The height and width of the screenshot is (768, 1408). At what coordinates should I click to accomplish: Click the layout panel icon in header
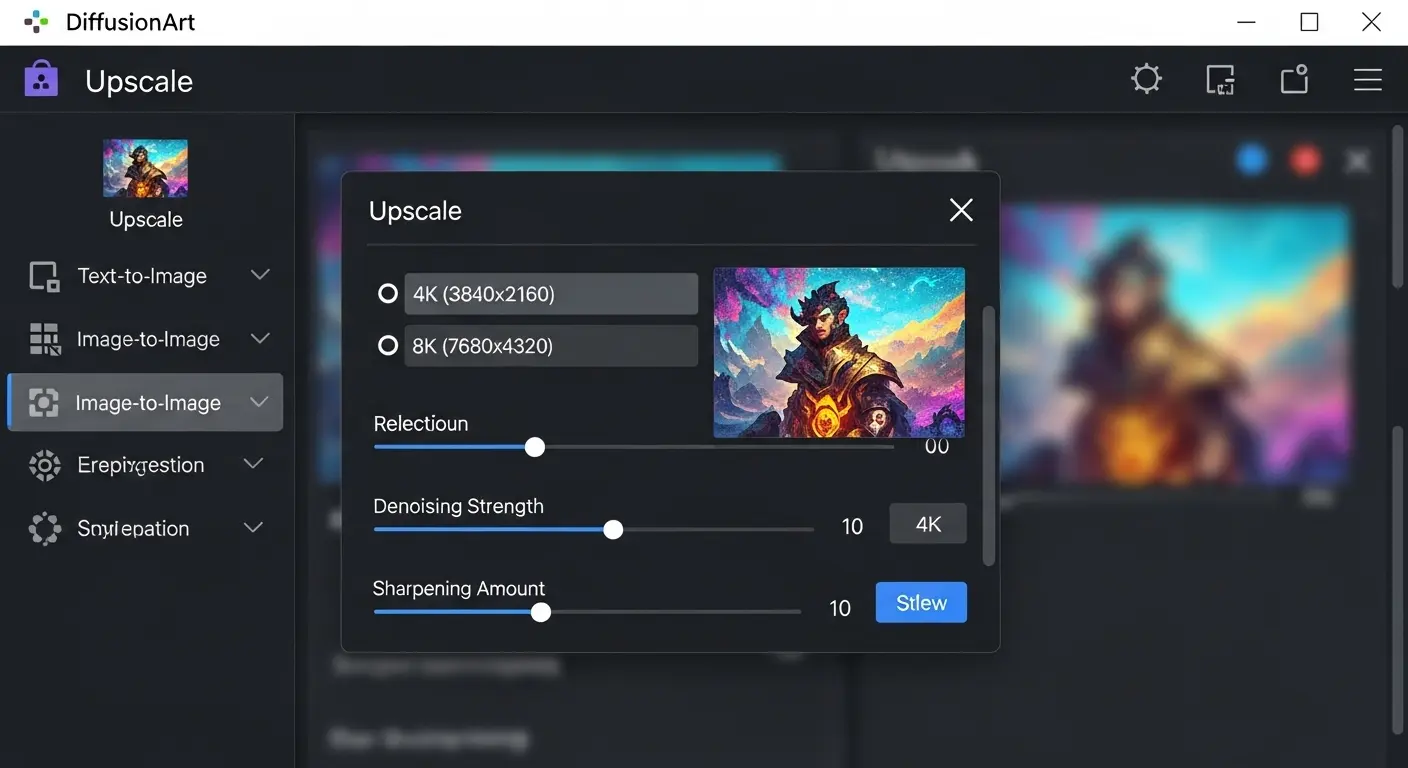(x=1220, y=79)
